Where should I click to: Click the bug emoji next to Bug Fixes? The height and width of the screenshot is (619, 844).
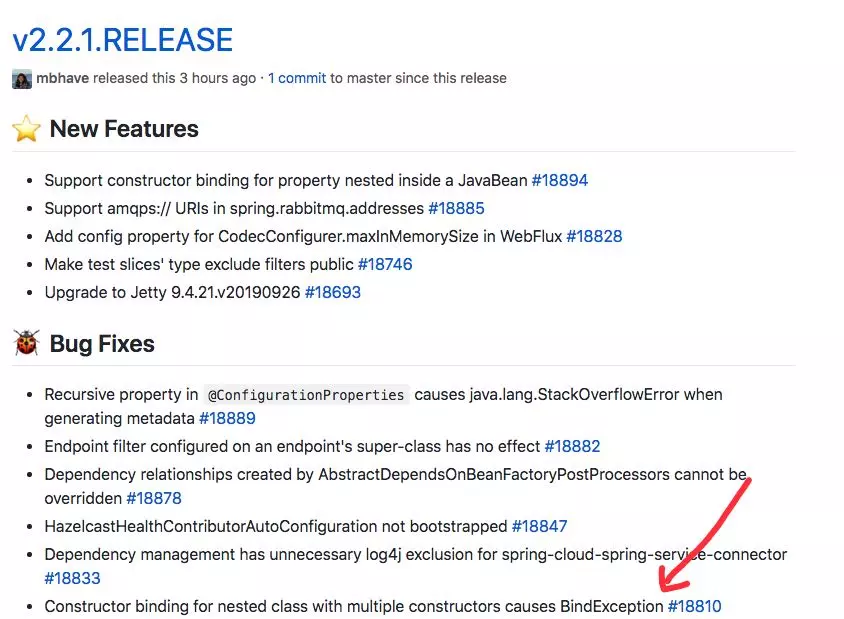(26, 343)
